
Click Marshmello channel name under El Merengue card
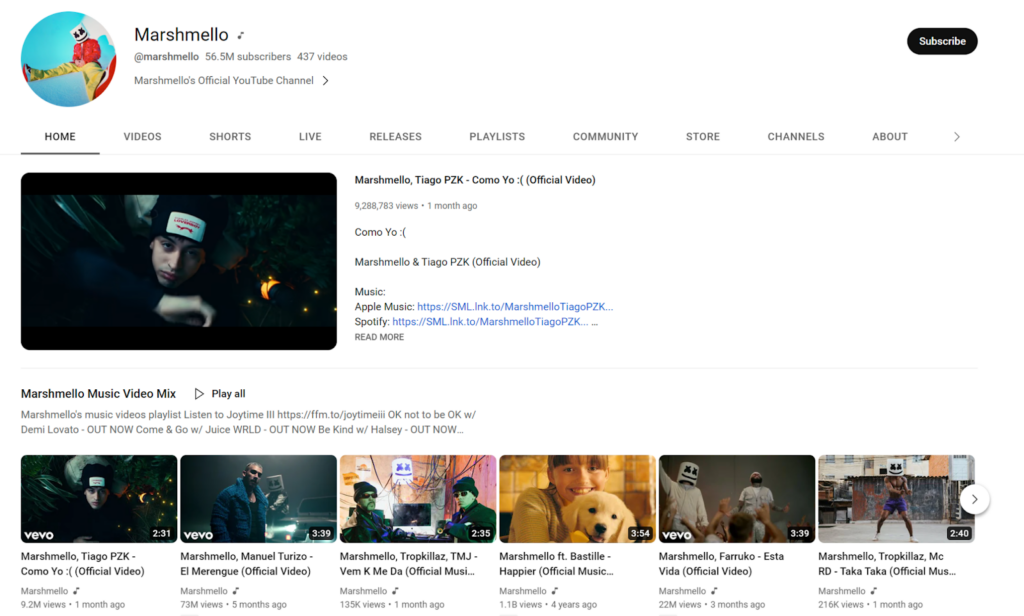pos(204,591)
